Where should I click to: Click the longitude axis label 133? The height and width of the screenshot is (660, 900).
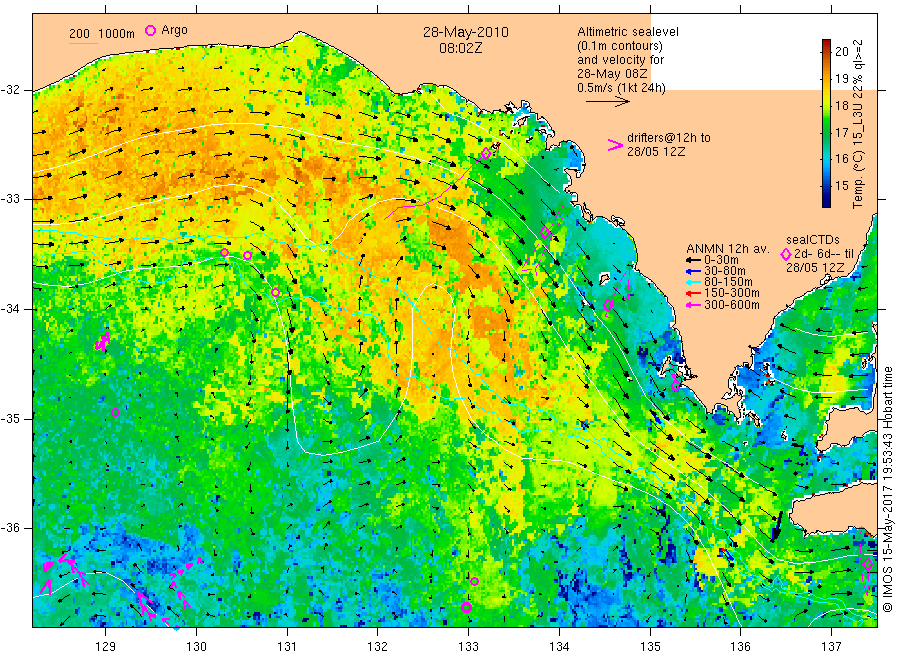(468, 647)
